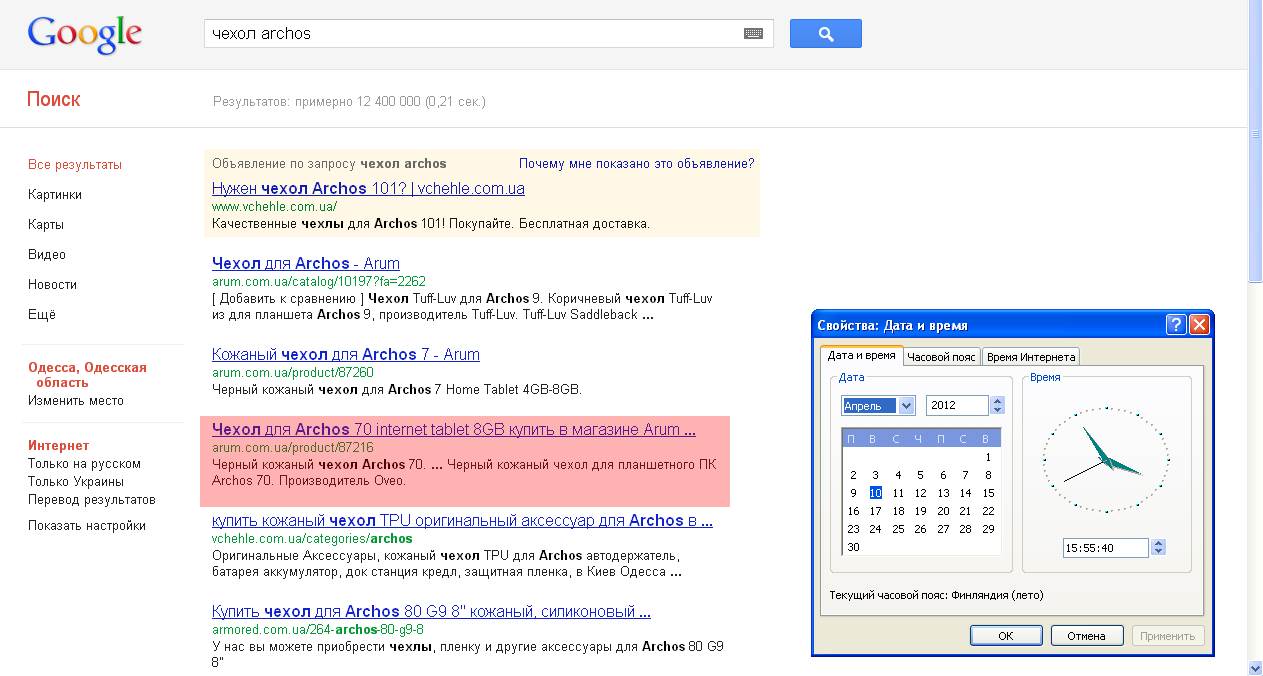Increase time with up spinner arrow

tap(1159, 543)
